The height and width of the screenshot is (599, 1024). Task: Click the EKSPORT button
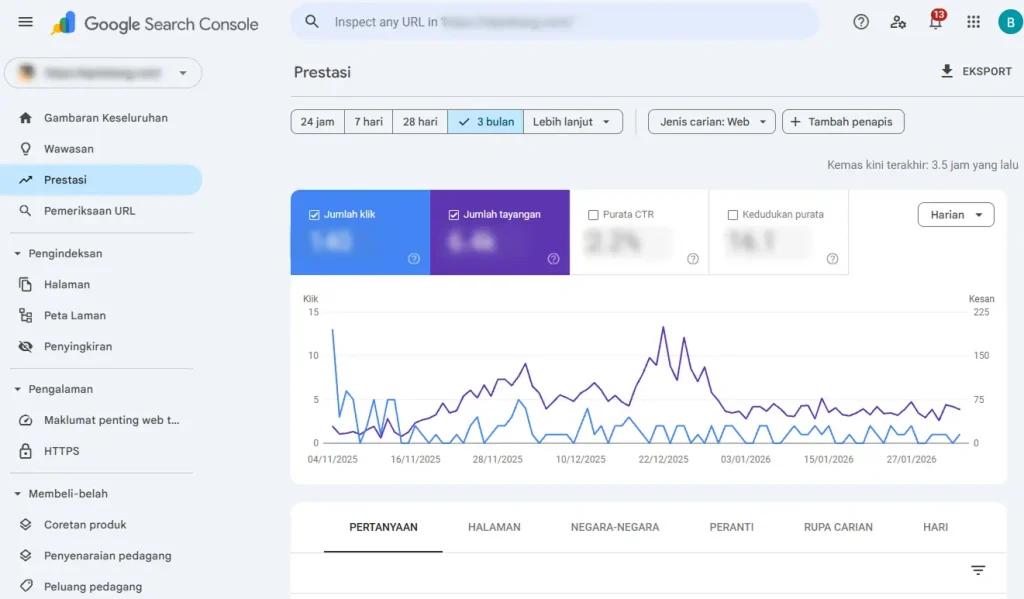point(976,72)
